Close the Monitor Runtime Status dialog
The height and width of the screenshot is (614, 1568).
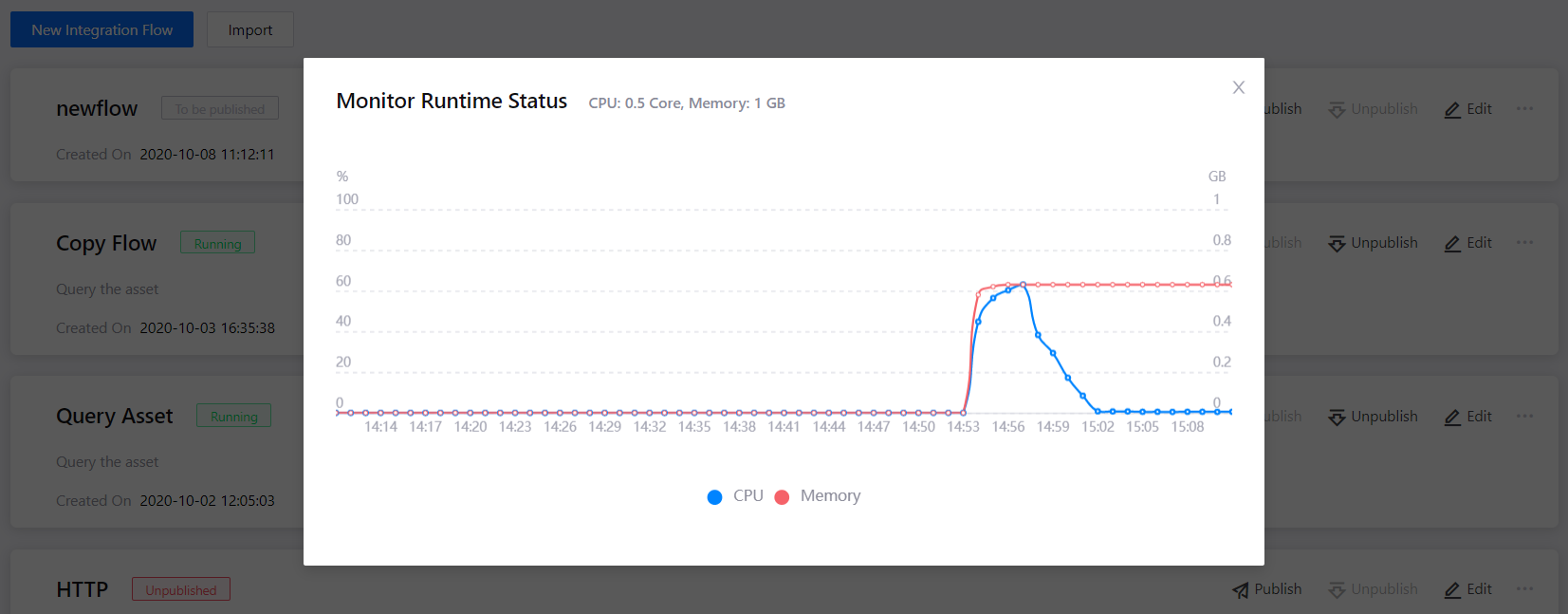pos(1238,87)
